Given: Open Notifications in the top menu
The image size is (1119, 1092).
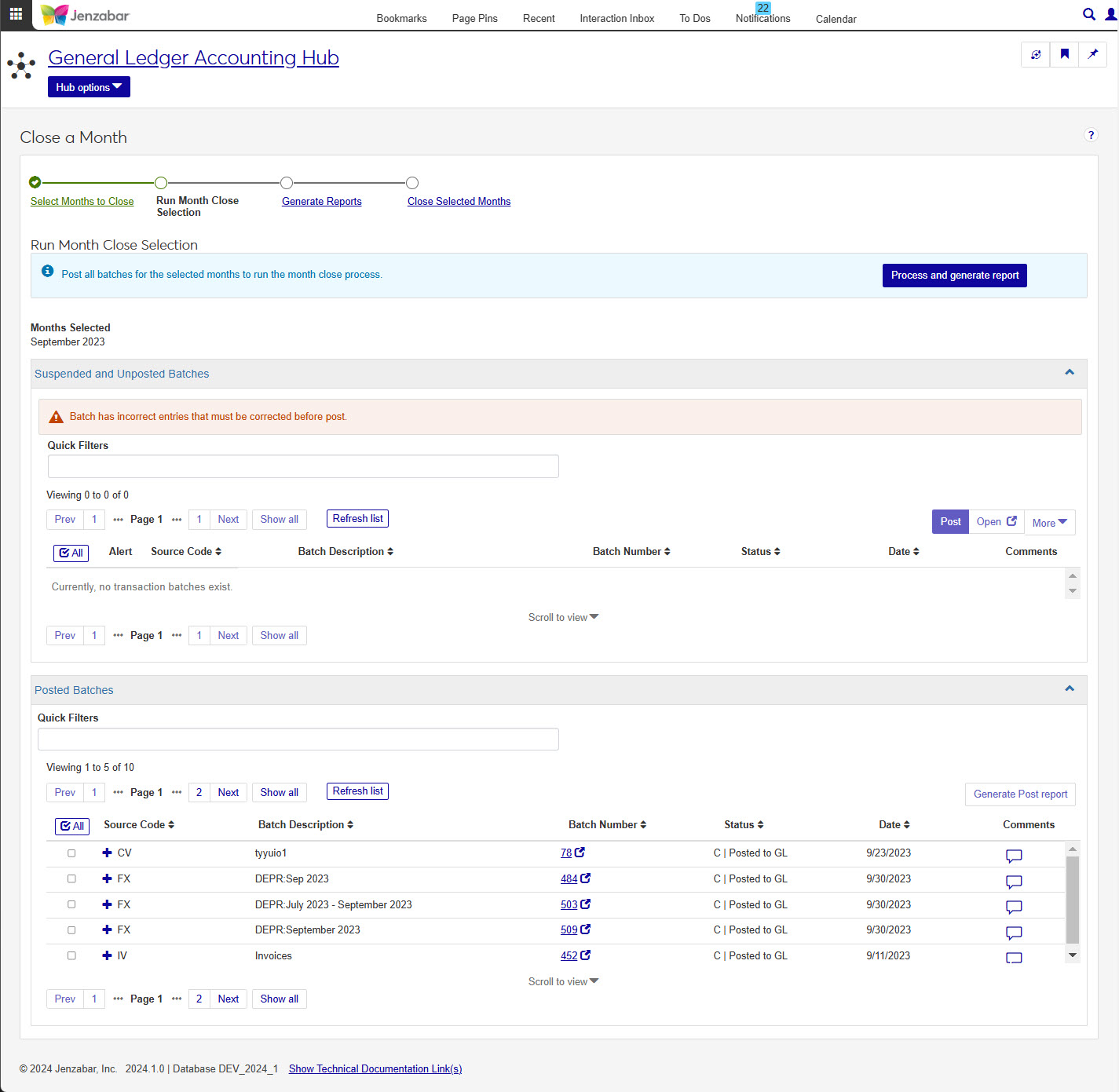Looking at the screenshot, I should 762,19.
